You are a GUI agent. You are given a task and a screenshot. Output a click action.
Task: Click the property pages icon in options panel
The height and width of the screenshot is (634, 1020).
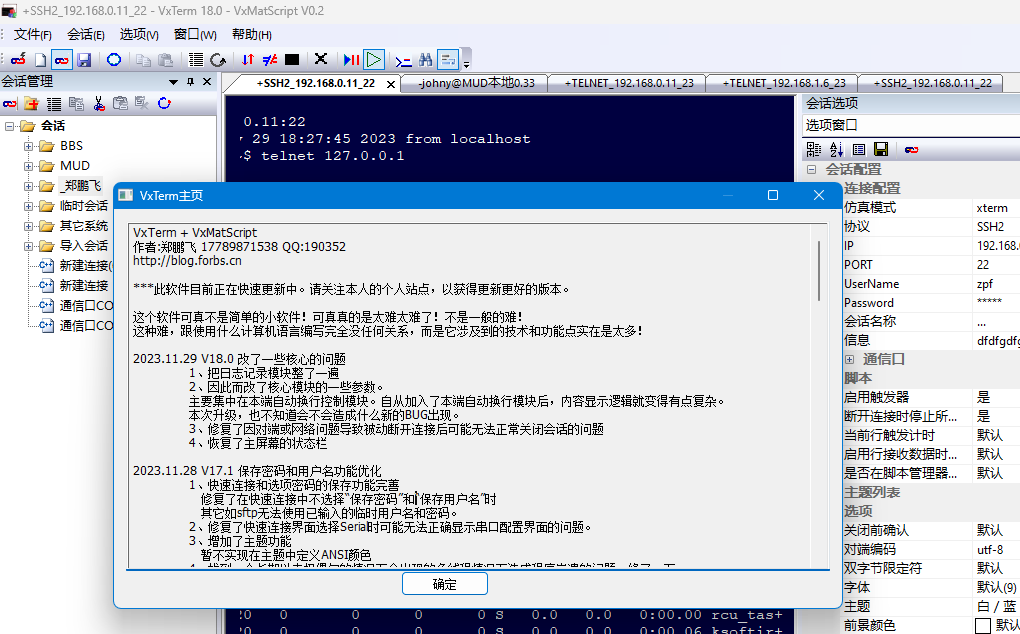point(859,150)
